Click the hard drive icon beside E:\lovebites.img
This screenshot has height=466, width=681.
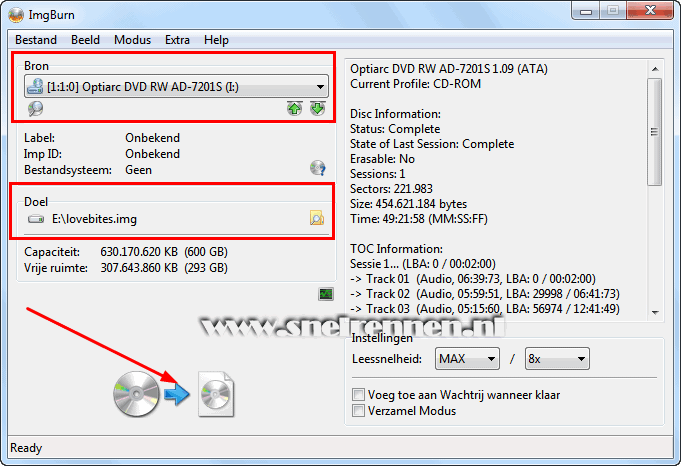36,219
